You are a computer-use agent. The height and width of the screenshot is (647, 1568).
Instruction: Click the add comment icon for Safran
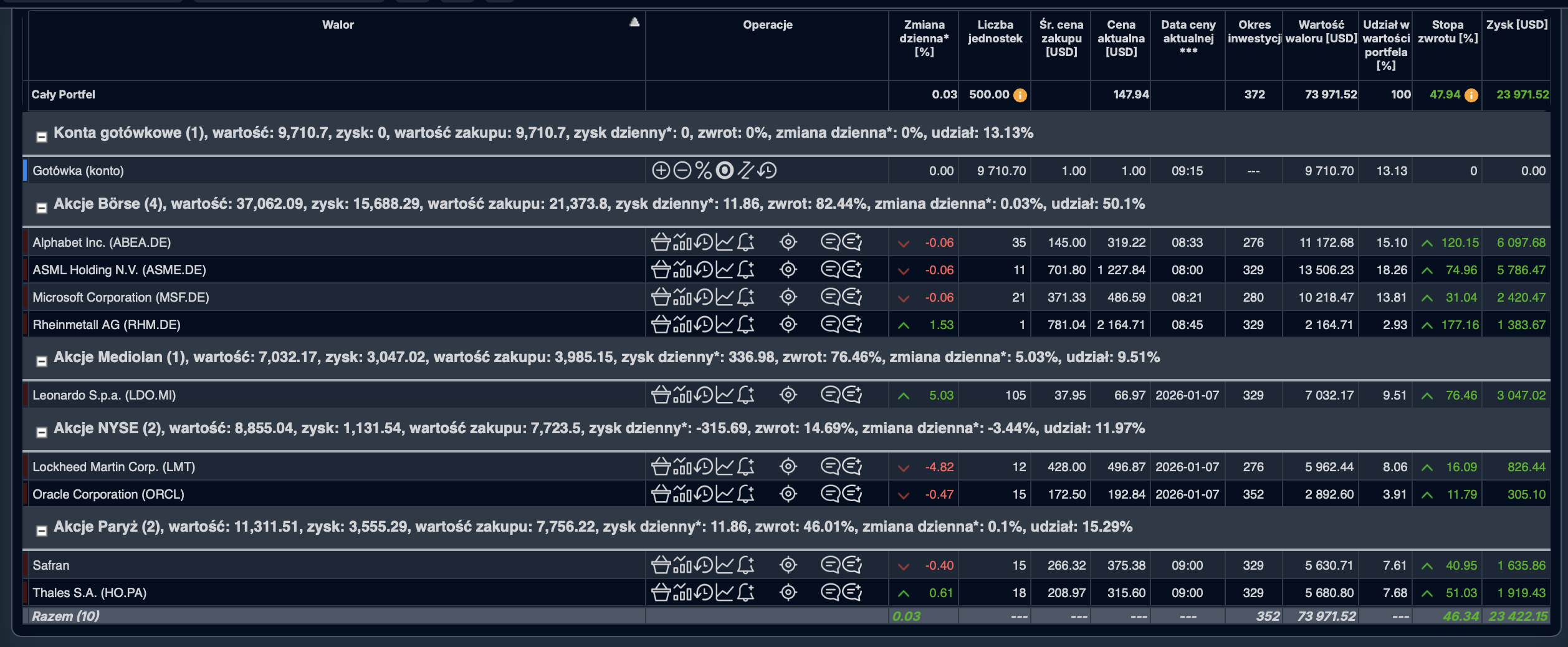click(852, 565)
